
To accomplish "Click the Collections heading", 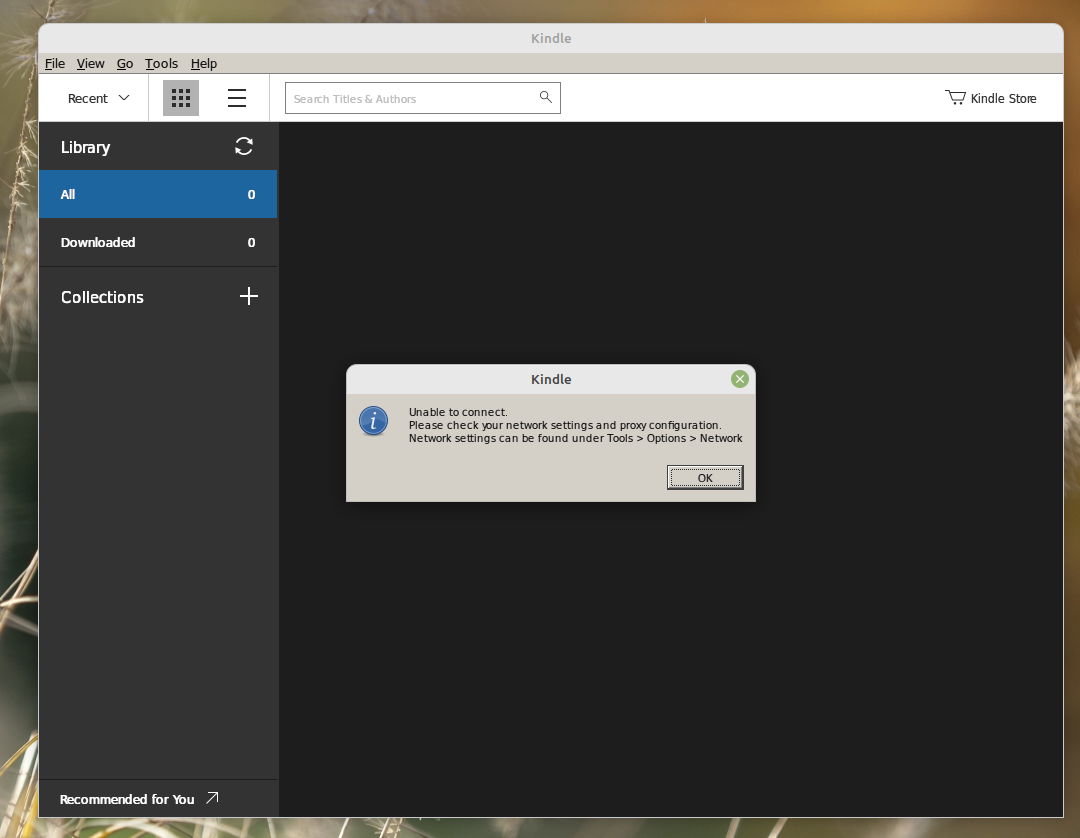I will (x=102, y=297).
